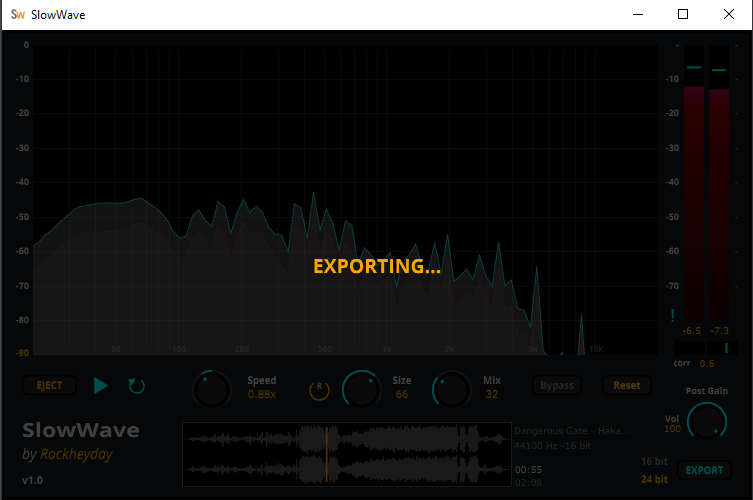
Task: Click the Size knob
Action: click(x=361, y=389)
